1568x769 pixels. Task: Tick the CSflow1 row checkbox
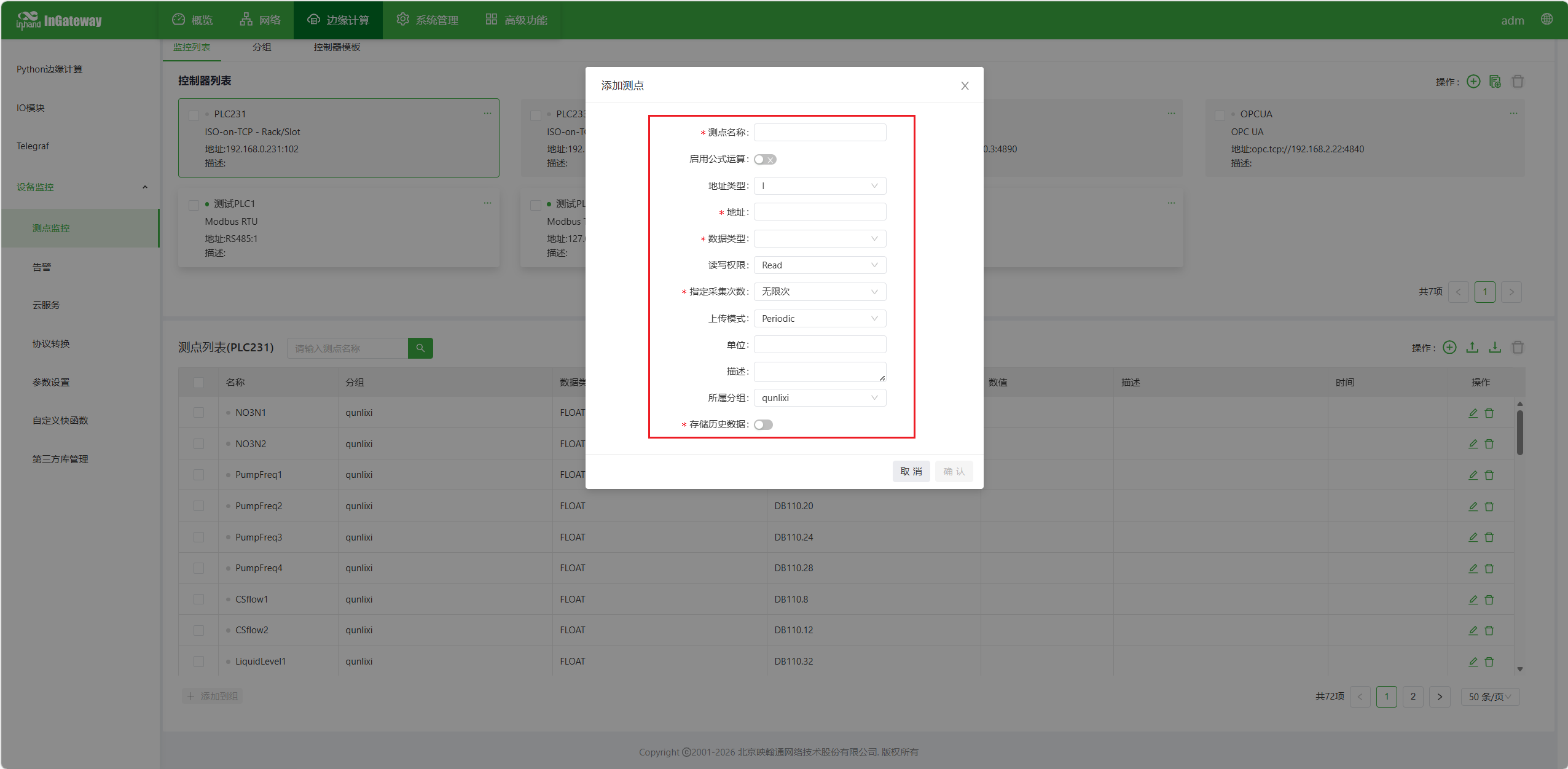[x=198, y=599]
